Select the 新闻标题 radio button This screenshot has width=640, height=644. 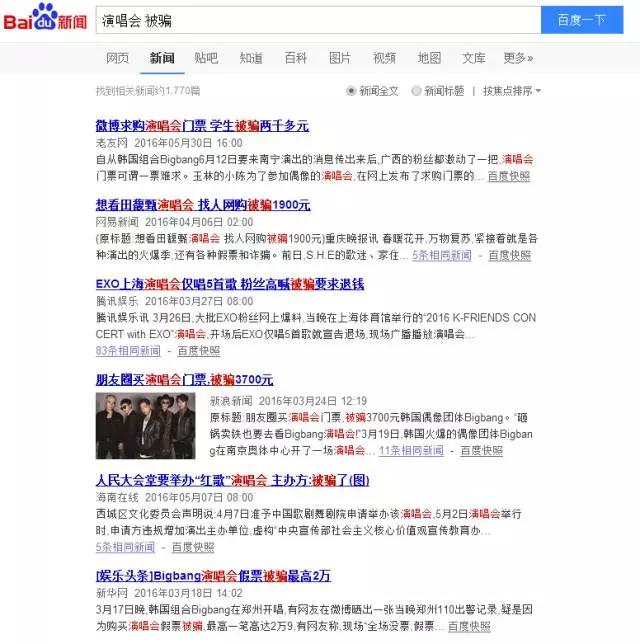click(416, 91)
